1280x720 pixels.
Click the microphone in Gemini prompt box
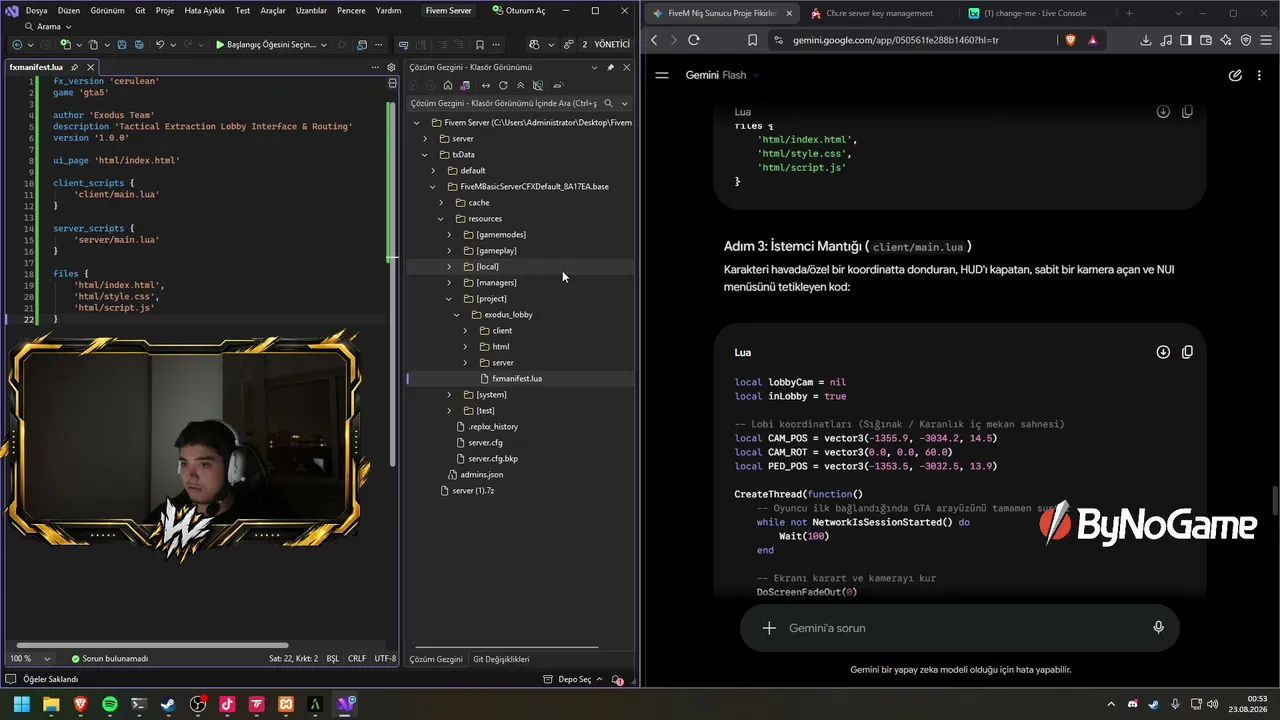click(x=1158, y=628)
